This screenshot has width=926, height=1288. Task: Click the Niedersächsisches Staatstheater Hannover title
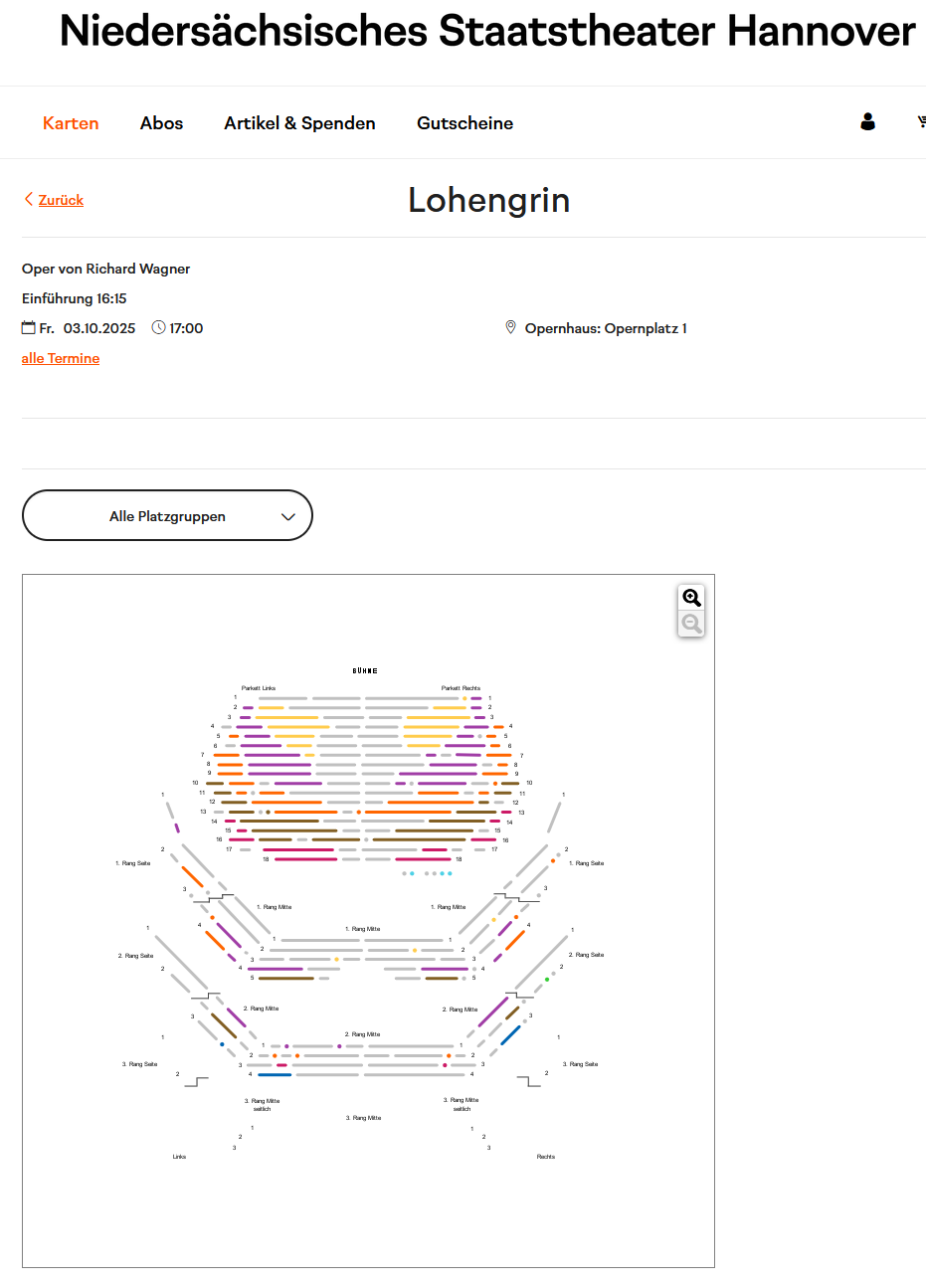(487, 32)
